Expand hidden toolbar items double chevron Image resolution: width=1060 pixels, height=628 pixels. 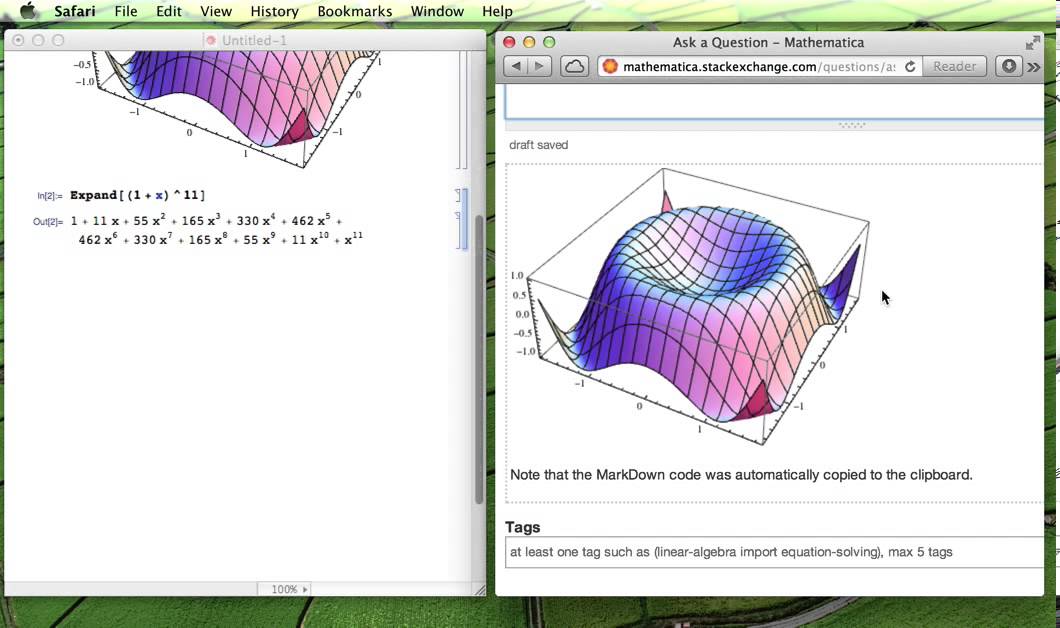1034,67
